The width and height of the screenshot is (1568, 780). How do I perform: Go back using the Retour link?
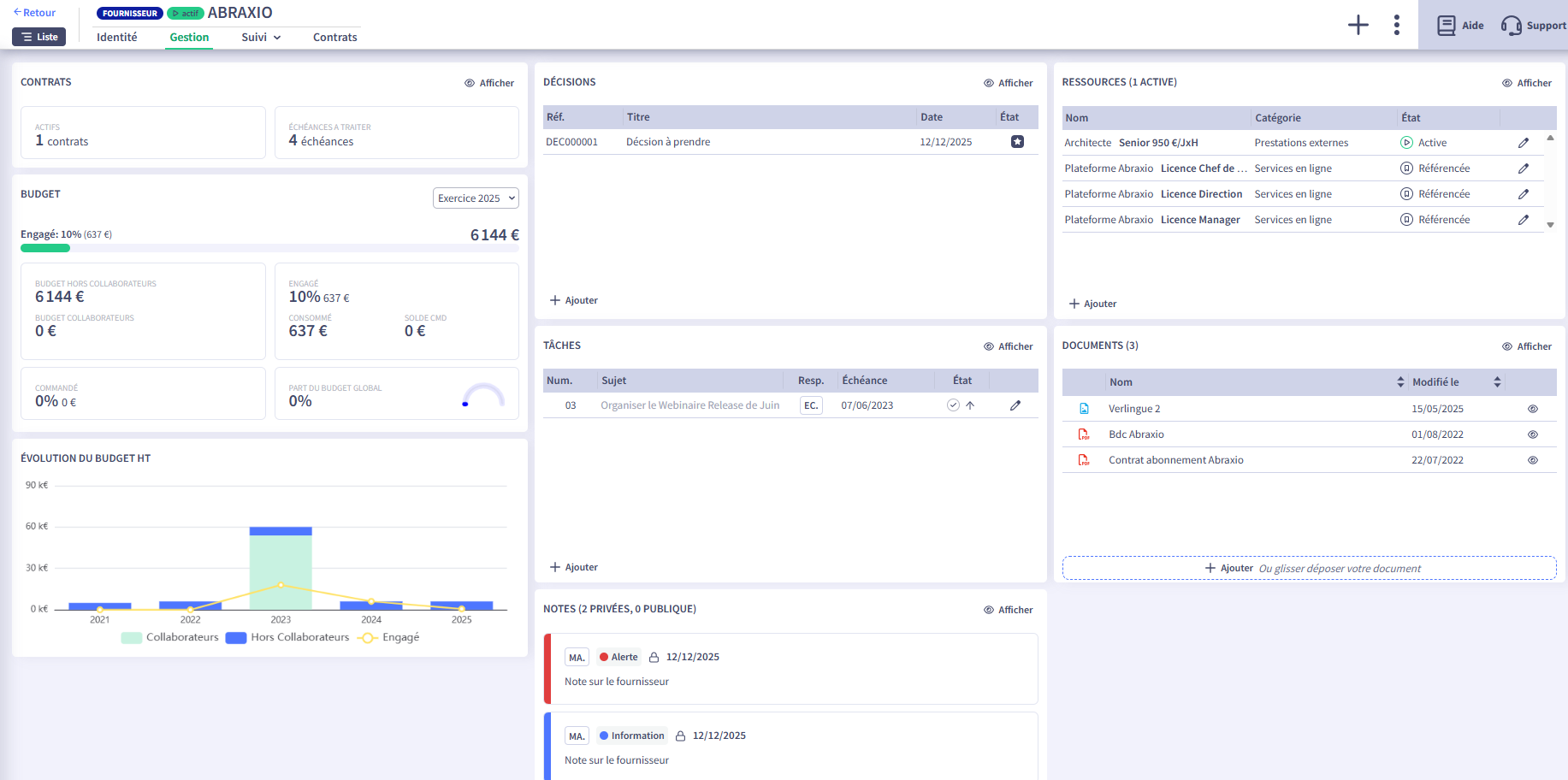[35, 13]
